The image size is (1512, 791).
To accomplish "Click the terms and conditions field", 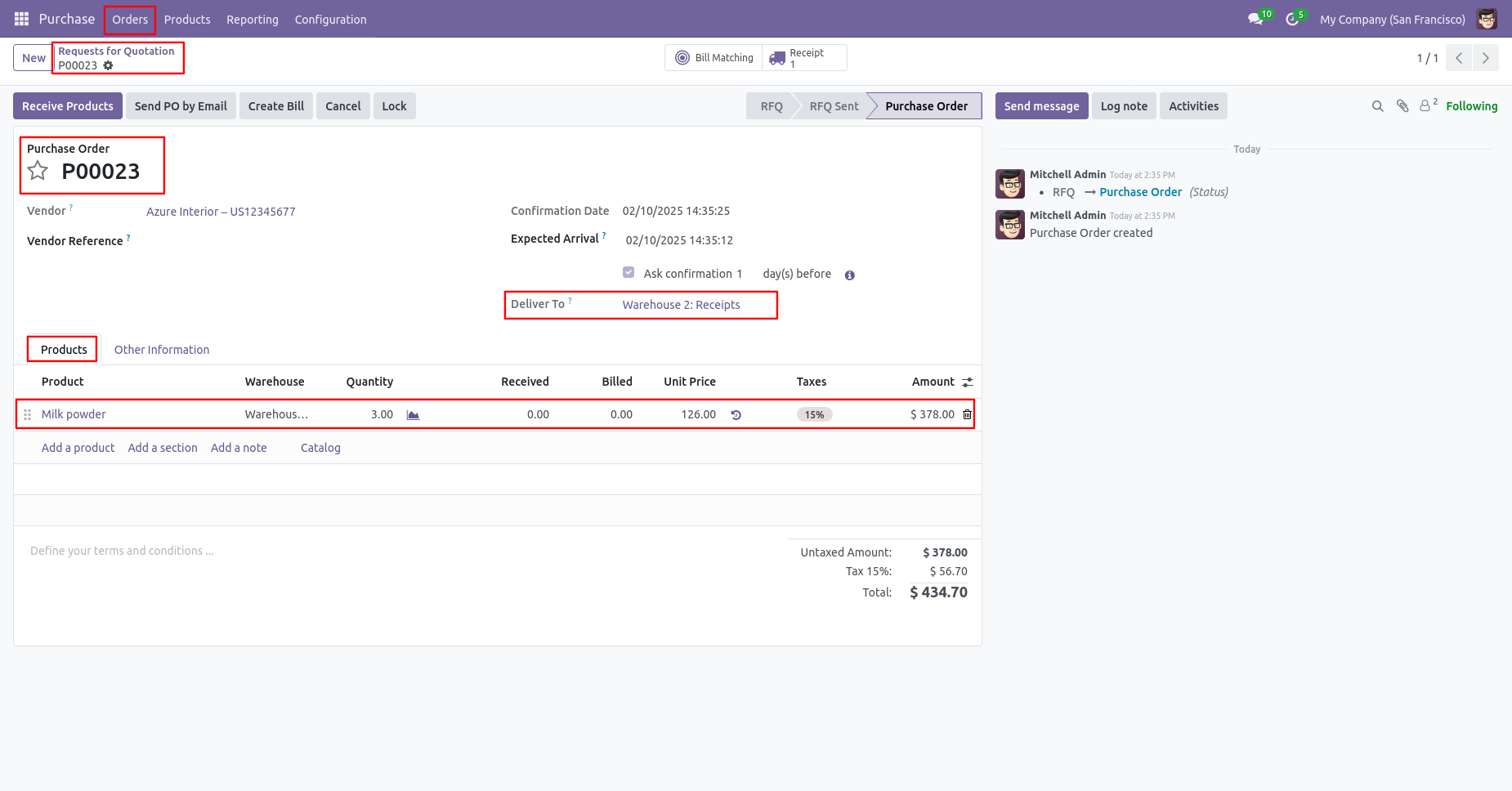I will [400, 551].
